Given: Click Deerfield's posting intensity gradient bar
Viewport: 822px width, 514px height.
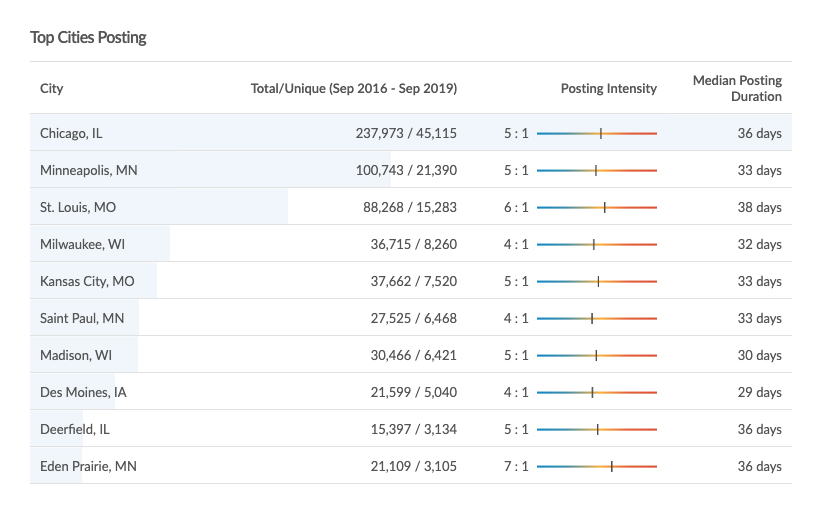Looking at the screenshot, I should [x=597, y=430].
